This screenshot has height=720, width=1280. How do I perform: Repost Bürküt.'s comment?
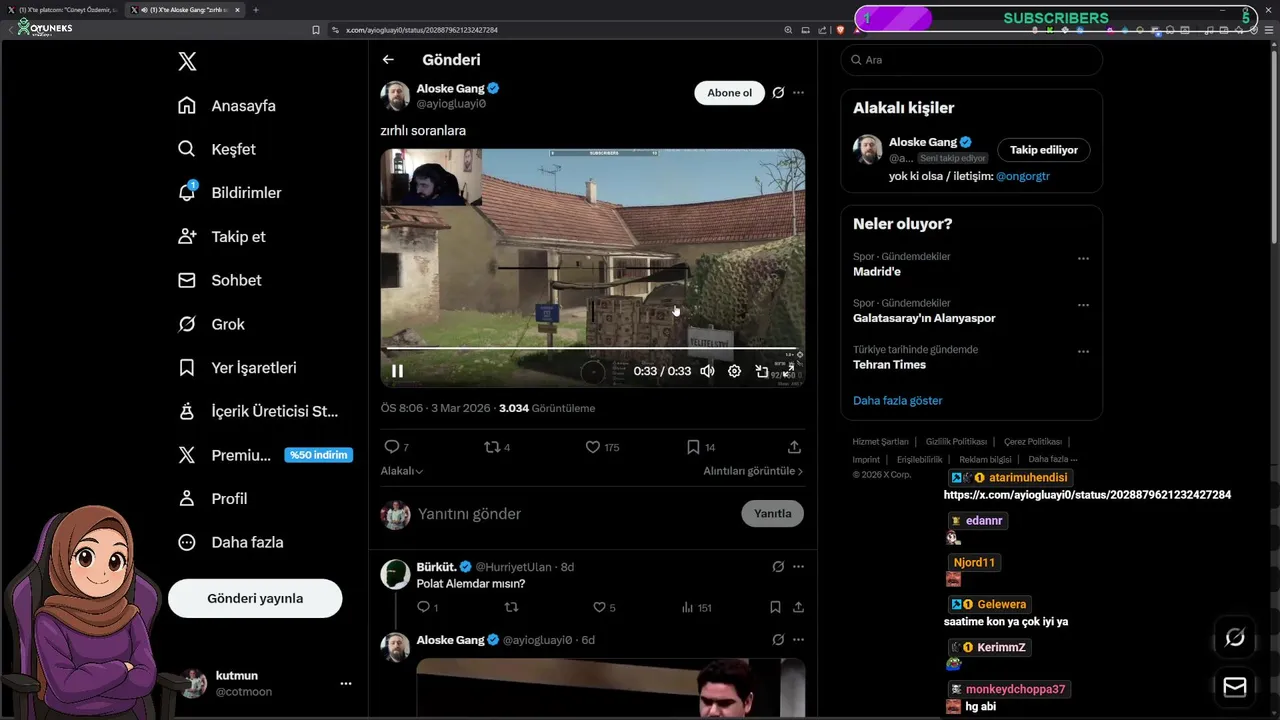pyautogui.click(x=511, y=607)
